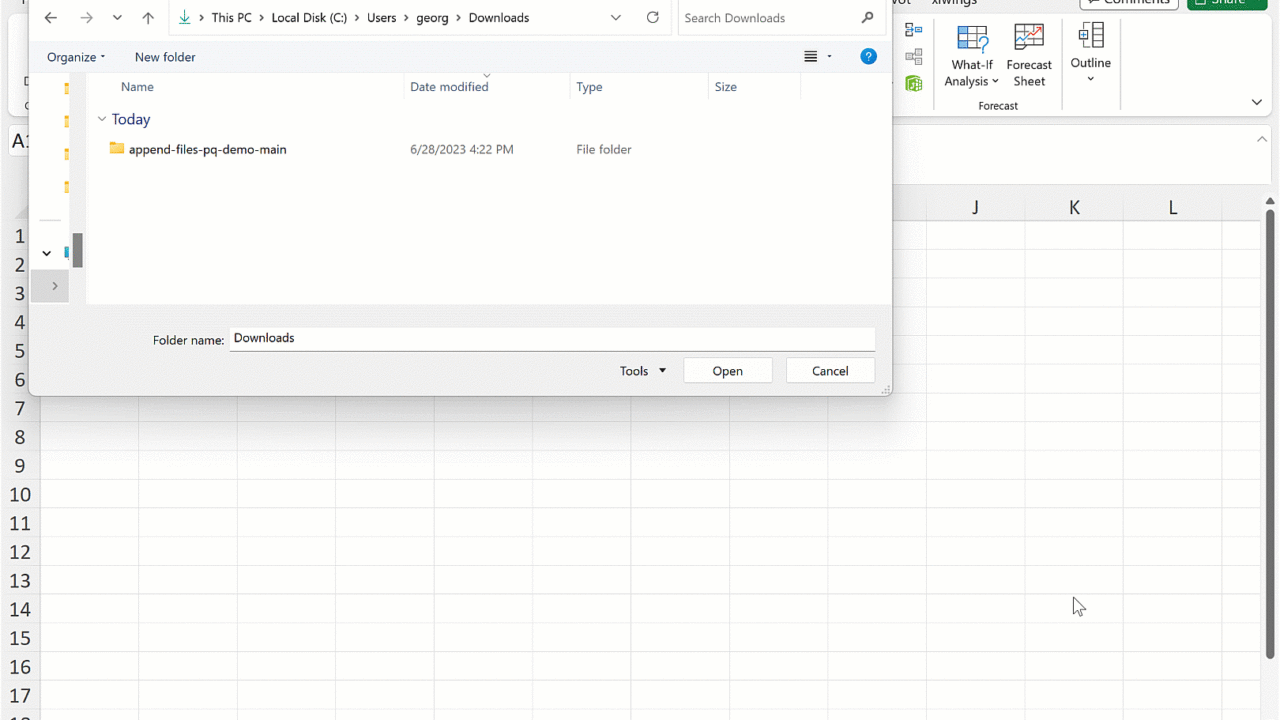Click the Change your view icon

click(811, 57)
